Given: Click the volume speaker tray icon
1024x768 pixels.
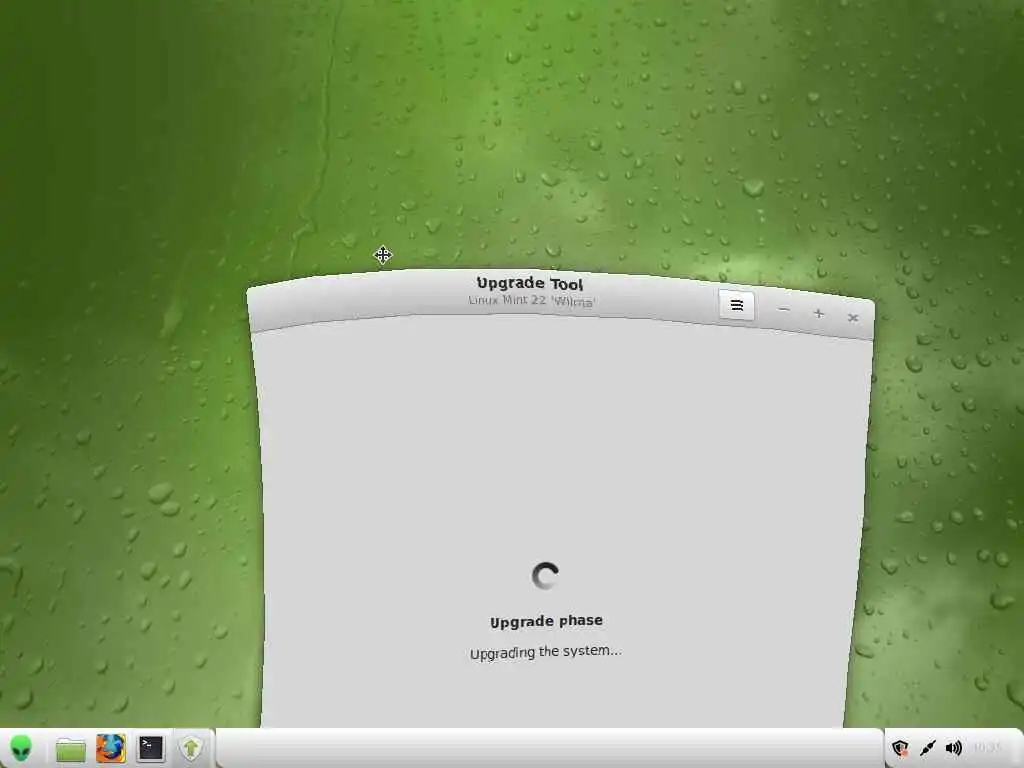Looking at the screenshot, I should pyautogui.click(x=953, y=748).
